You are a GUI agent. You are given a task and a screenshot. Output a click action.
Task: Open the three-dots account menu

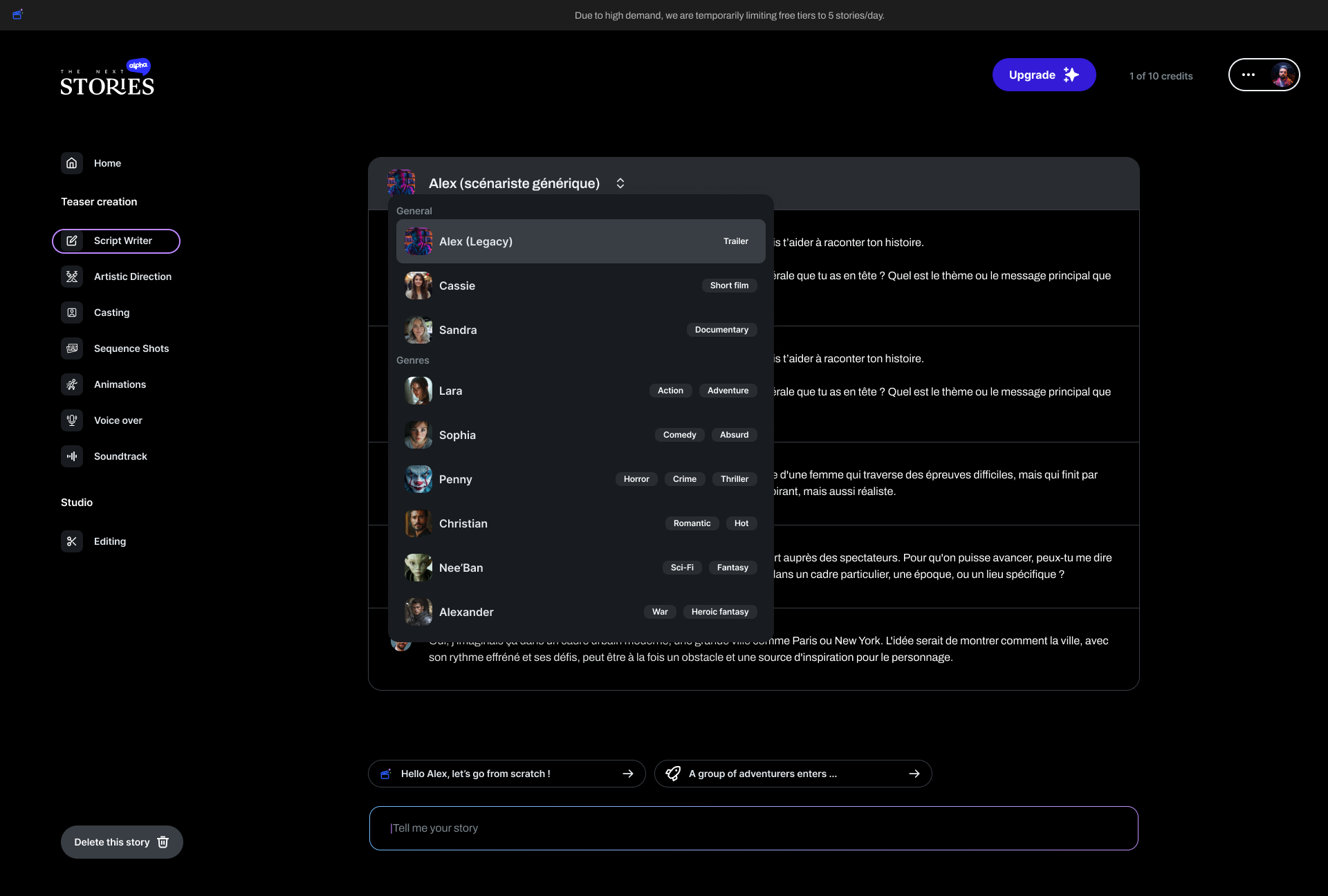click(x=1248, y=75)
